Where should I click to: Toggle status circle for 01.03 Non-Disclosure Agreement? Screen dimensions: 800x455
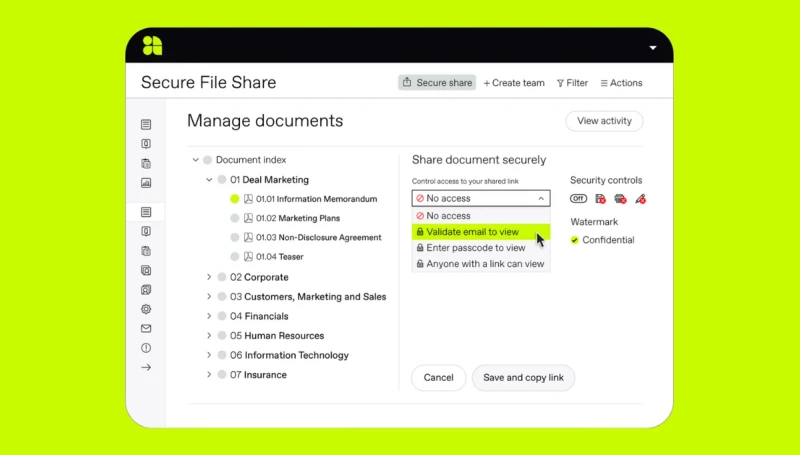(x=235, y=237)
